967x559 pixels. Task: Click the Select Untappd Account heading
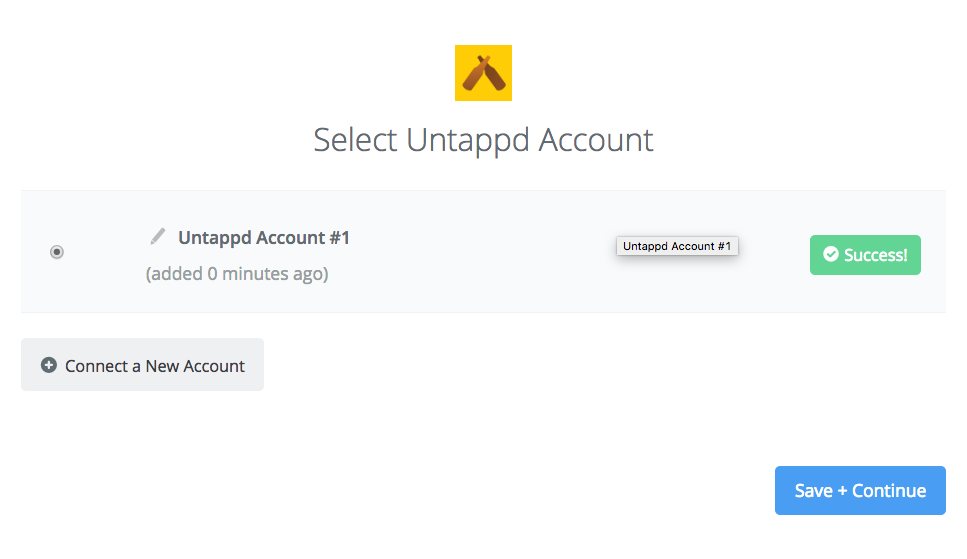point(484,140)
